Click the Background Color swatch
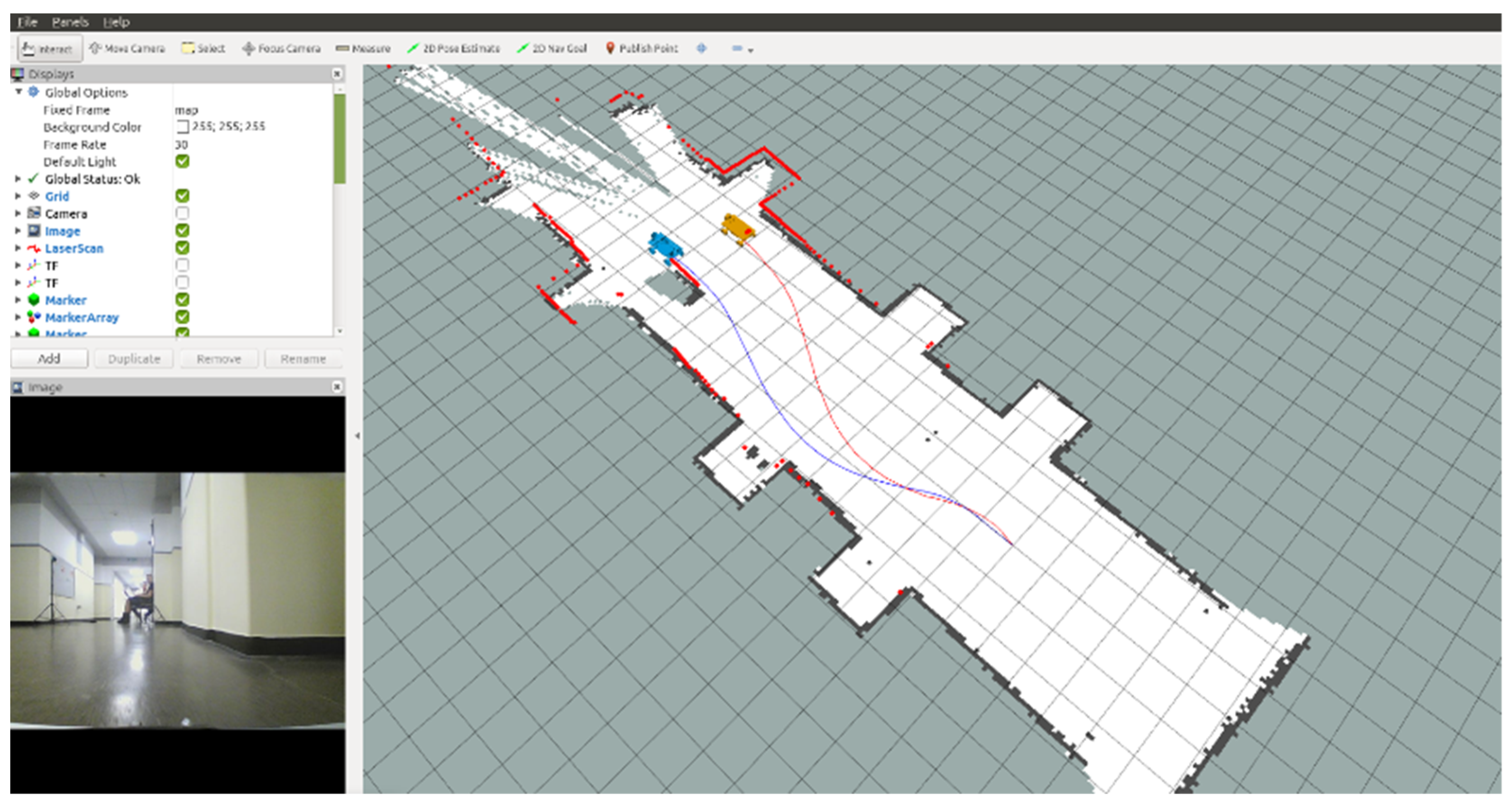 point(183,126)
